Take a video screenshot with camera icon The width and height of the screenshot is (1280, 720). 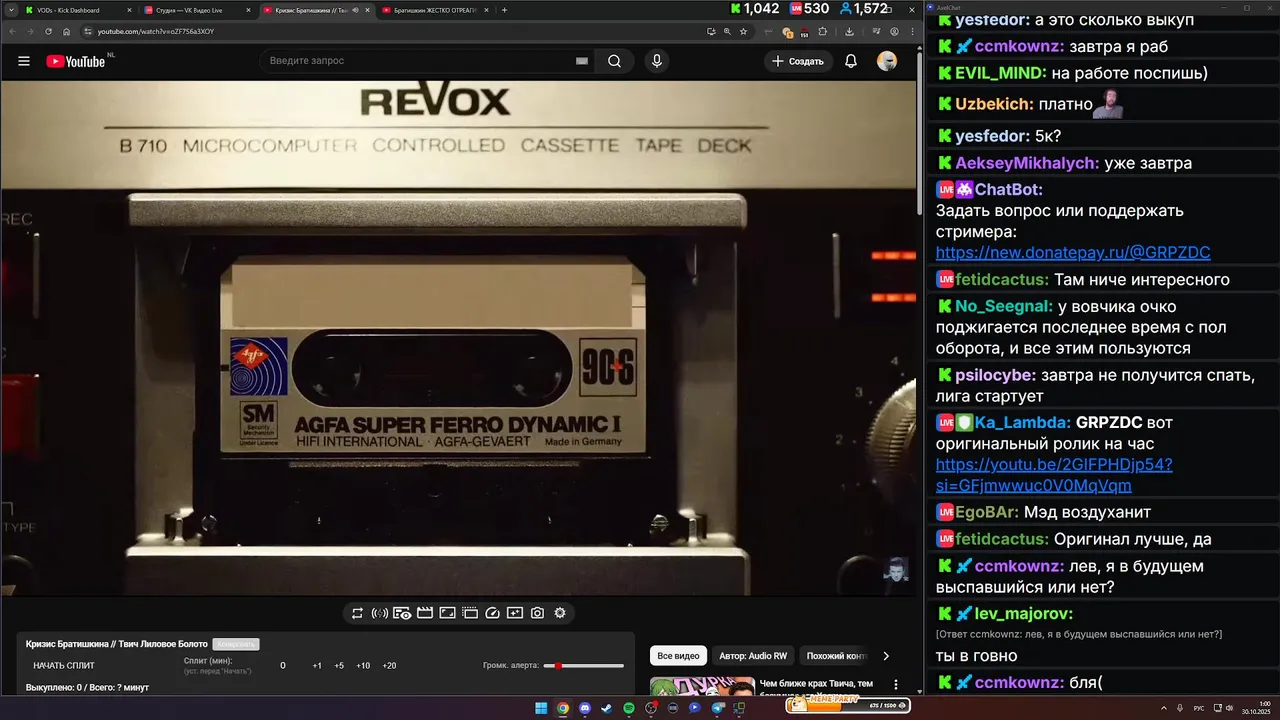[537, 613]
